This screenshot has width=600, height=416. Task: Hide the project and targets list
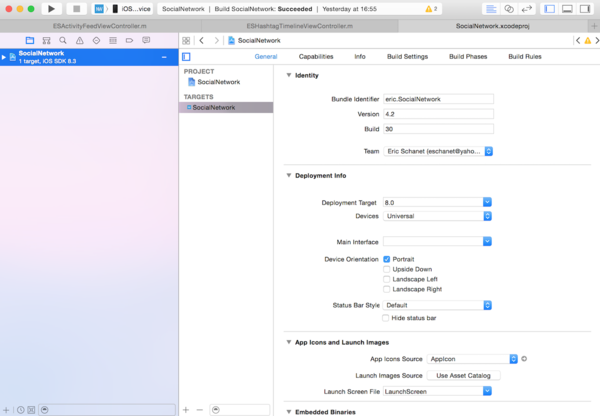point(186,57)
